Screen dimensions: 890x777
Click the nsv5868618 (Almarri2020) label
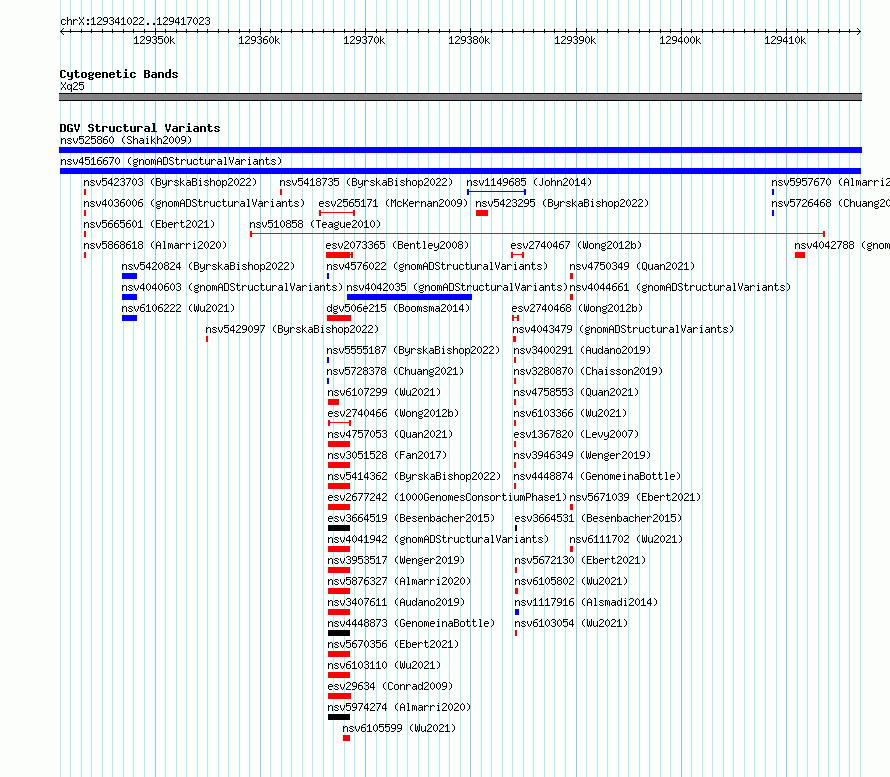click(155, 245)
